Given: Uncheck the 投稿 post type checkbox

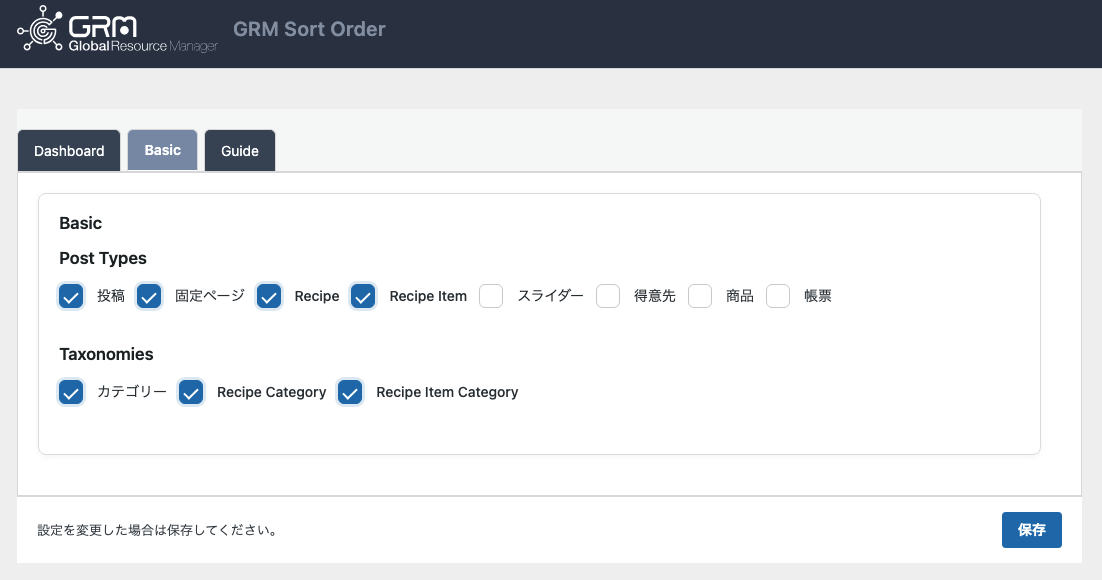Looking at the screenshot, I should coord(71,296).
